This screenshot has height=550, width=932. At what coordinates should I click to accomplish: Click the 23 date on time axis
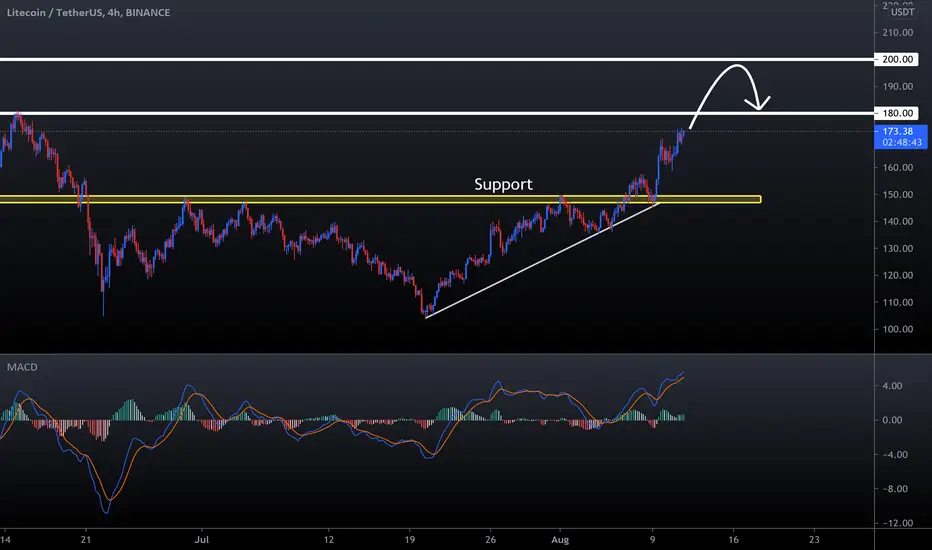(814, 540)
